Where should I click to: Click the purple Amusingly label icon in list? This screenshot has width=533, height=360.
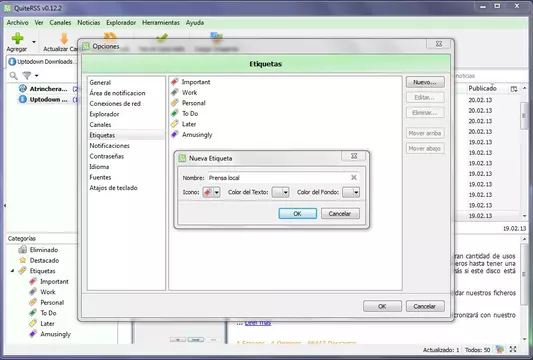tap(175, 134)
